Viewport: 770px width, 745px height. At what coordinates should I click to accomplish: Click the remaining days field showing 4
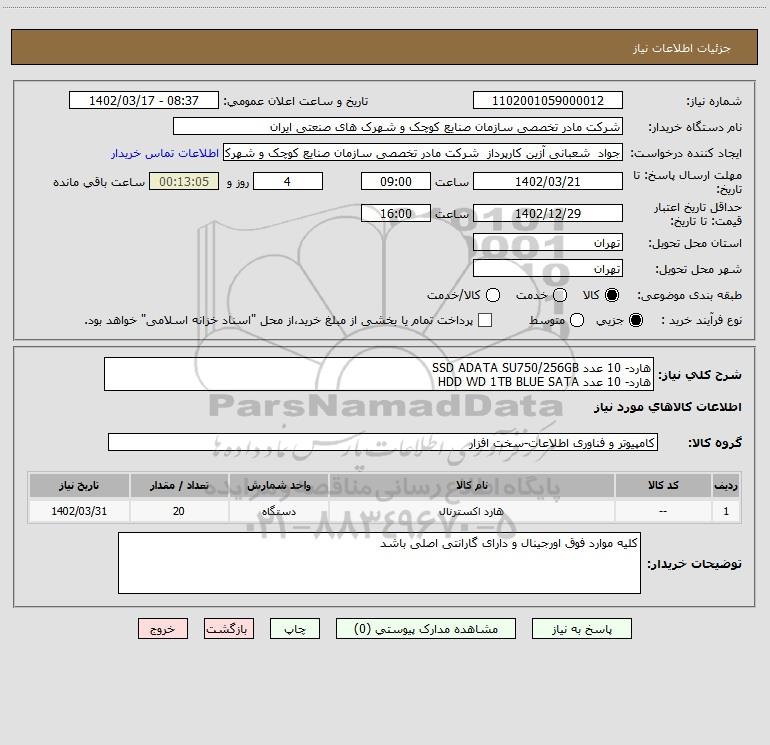288,181
